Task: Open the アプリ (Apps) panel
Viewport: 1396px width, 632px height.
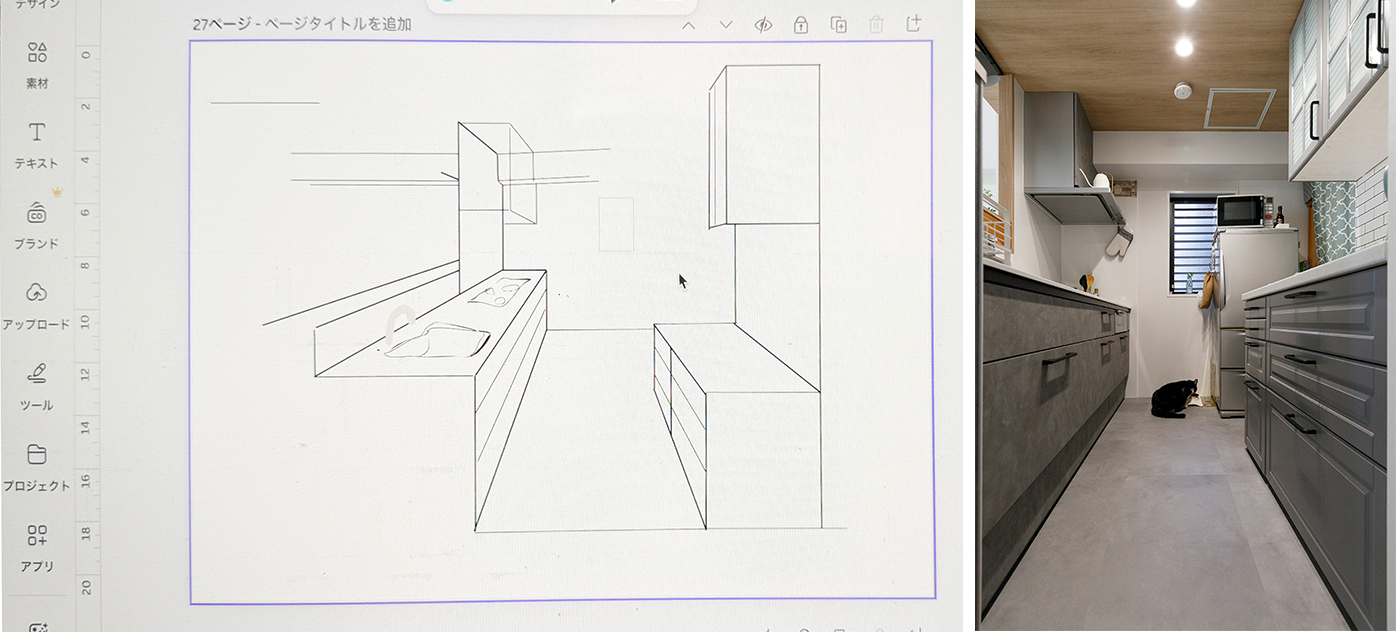Action: (x=37, y=546)
